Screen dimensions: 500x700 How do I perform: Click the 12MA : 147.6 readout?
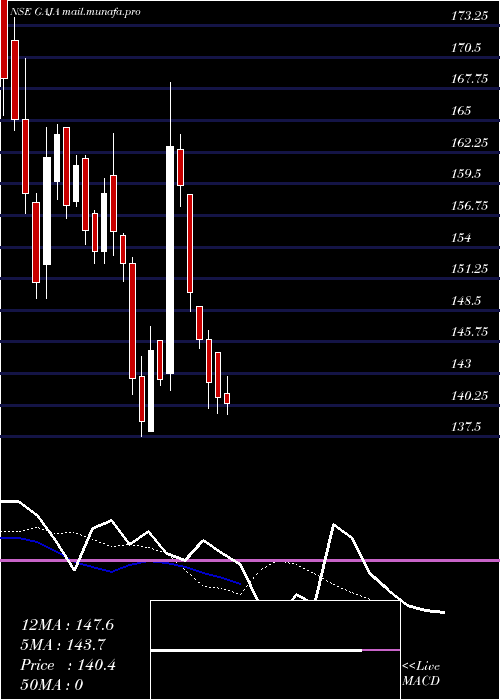point(67,625)
